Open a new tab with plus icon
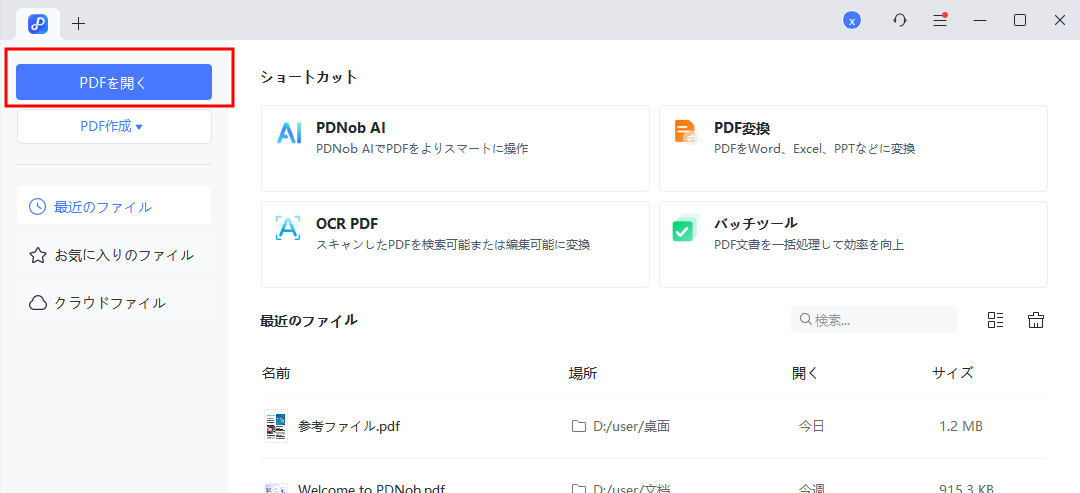 [x=79, y=23]
